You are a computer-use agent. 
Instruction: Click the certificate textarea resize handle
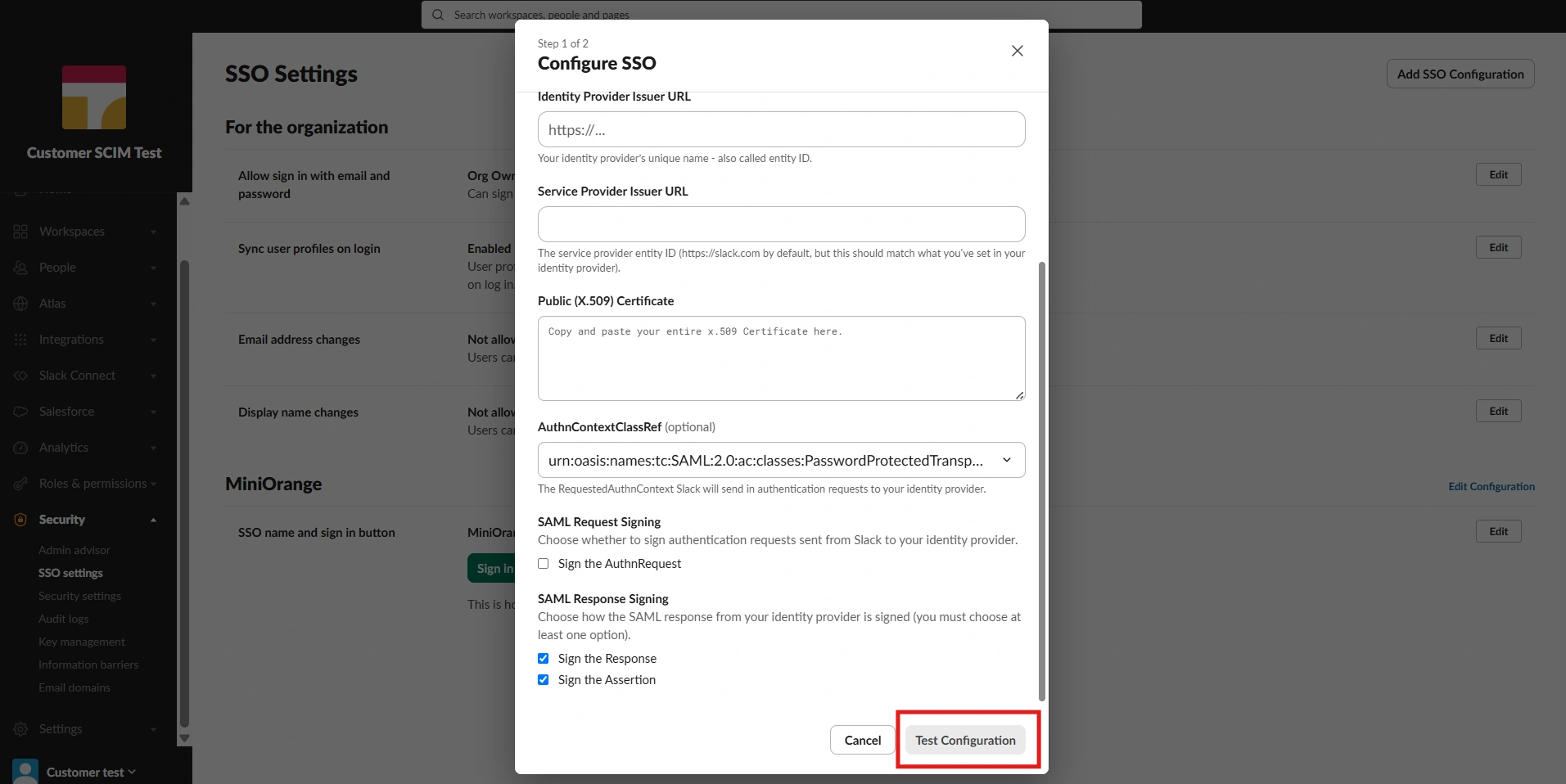tap(1019, 395)
